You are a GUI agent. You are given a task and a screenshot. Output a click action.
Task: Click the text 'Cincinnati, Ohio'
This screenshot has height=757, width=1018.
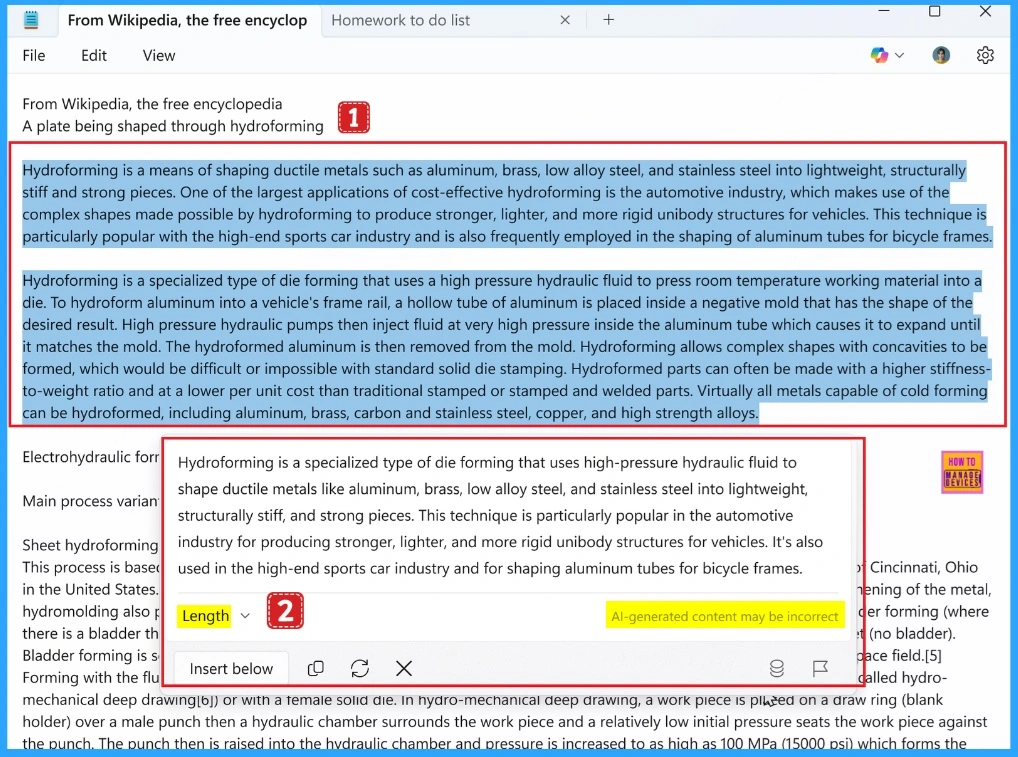pyautogui.click(x=923, y=567)
